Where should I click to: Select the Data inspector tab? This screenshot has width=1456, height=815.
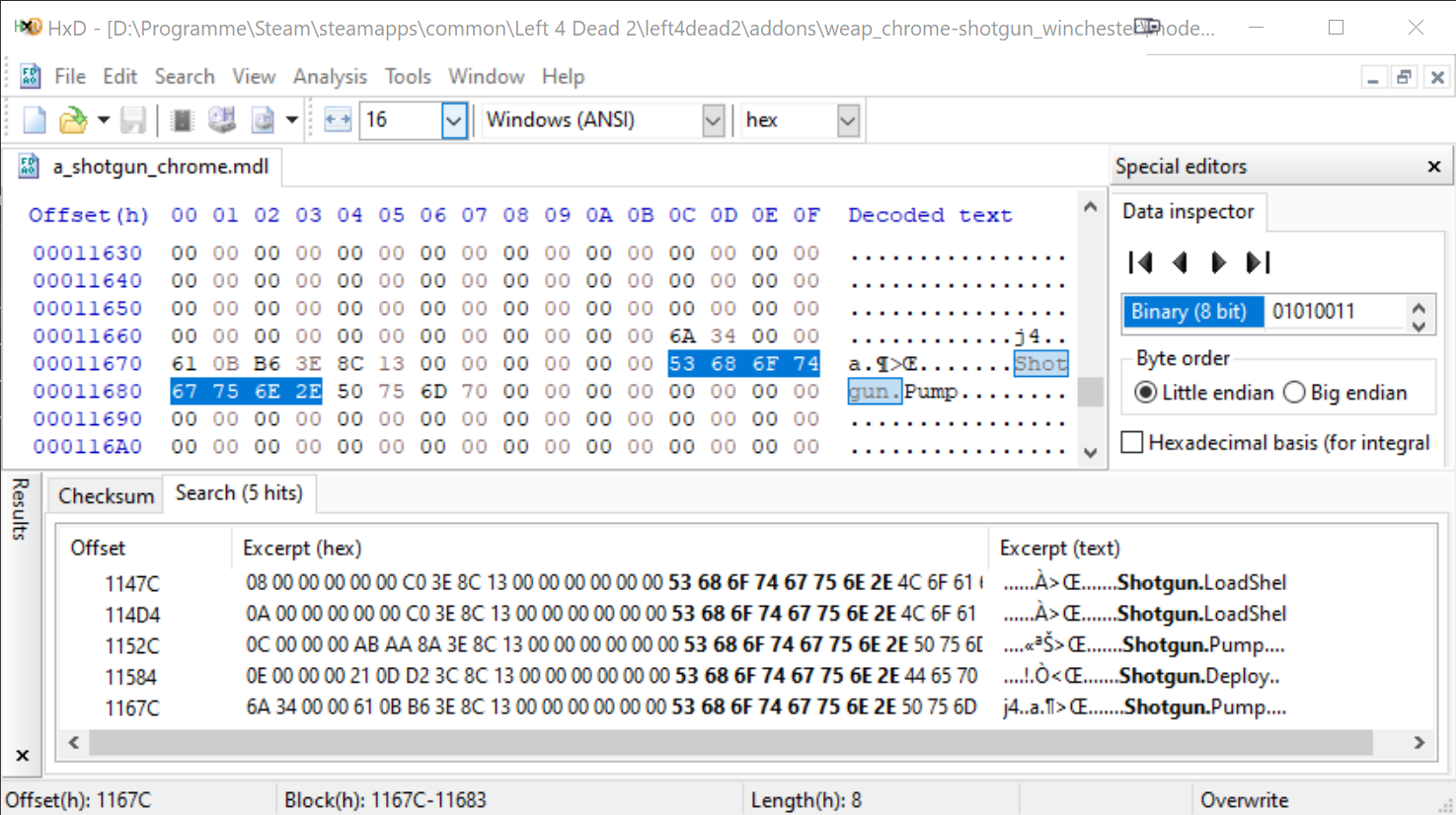coord(1188,211)
